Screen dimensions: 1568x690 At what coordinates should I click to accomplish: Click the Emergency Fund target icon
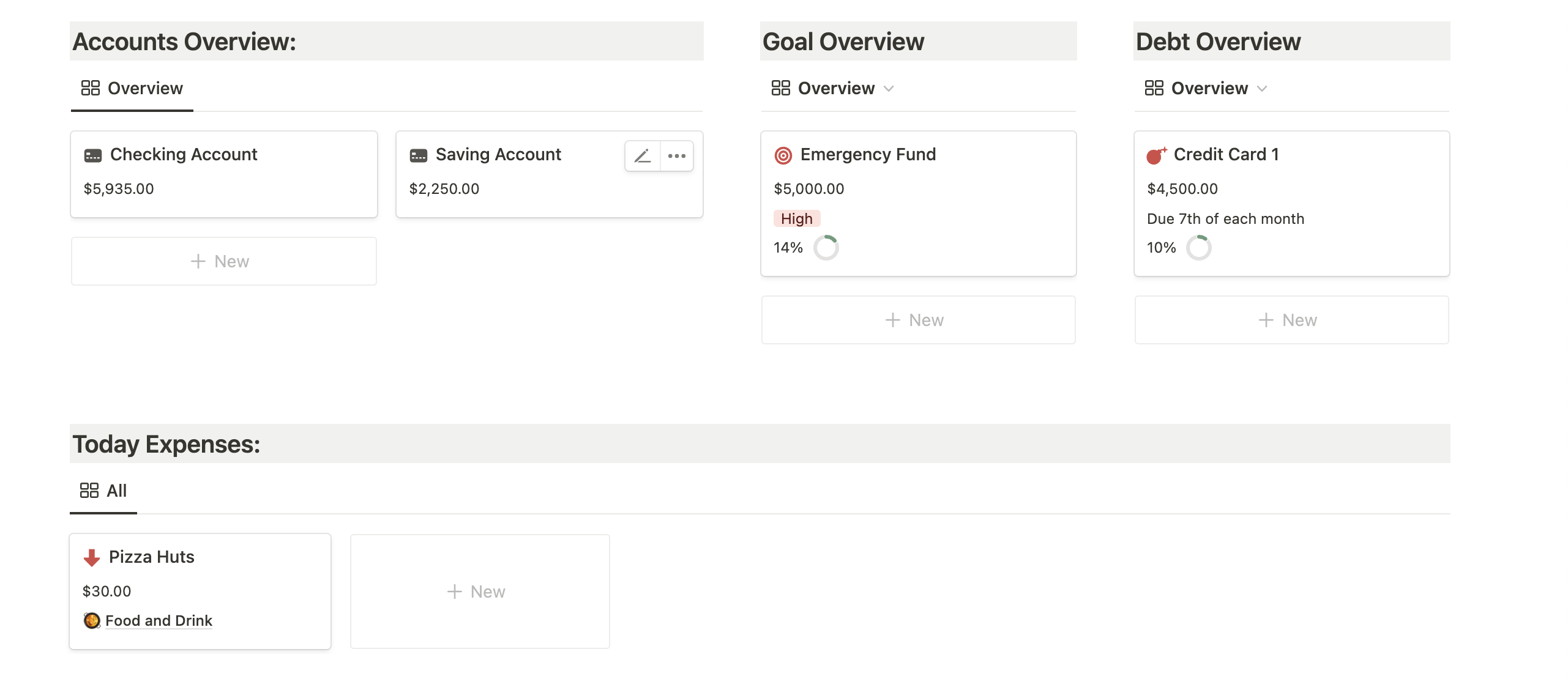783,155
